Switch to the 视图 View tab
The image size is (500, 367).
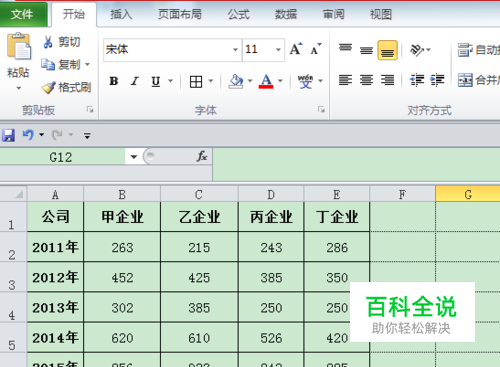(x=381, y=14)
